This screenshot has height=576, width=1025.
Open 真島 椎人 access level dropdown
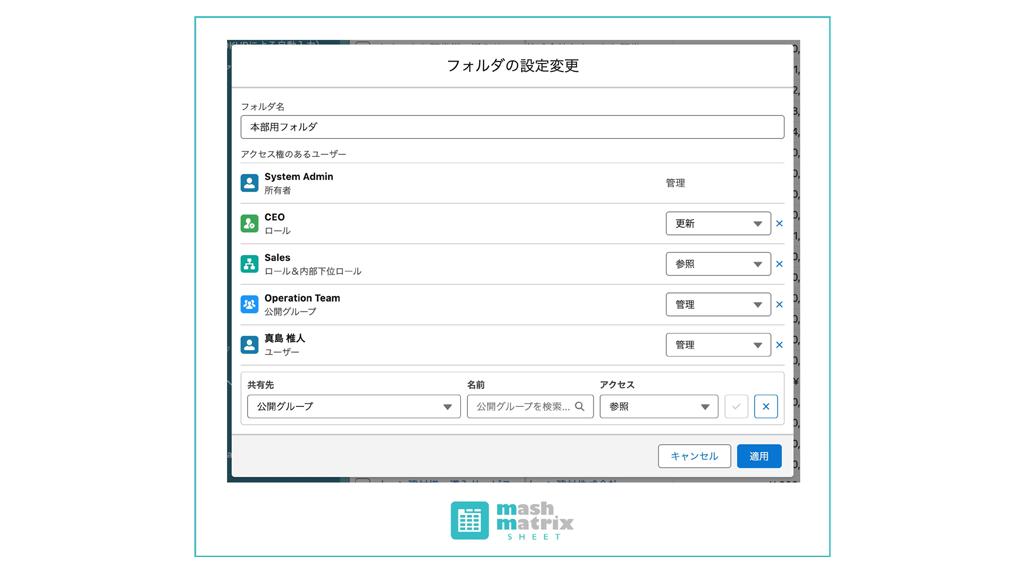point(717,345)
